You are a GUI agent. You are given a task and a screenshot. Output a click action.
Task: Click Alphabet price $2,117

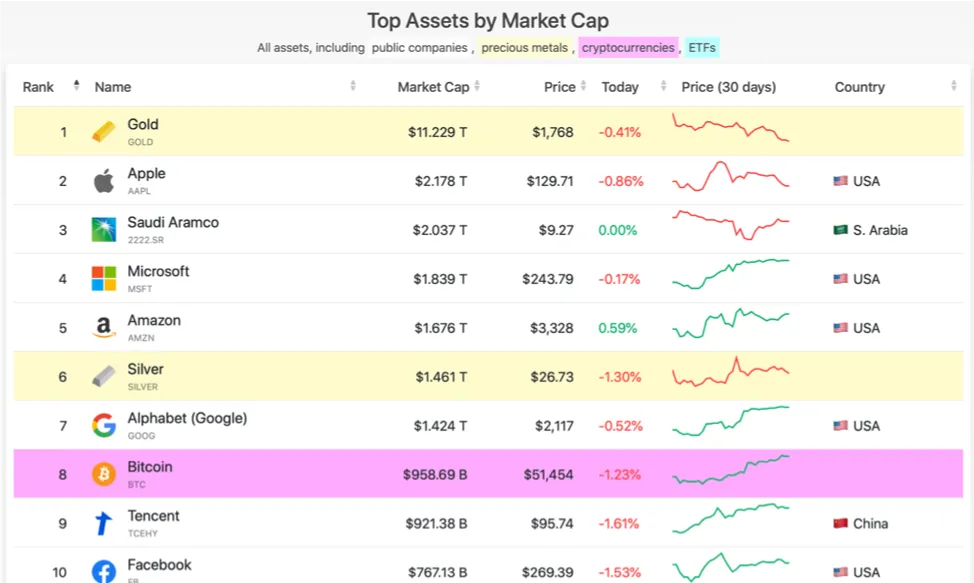(554, 426)
